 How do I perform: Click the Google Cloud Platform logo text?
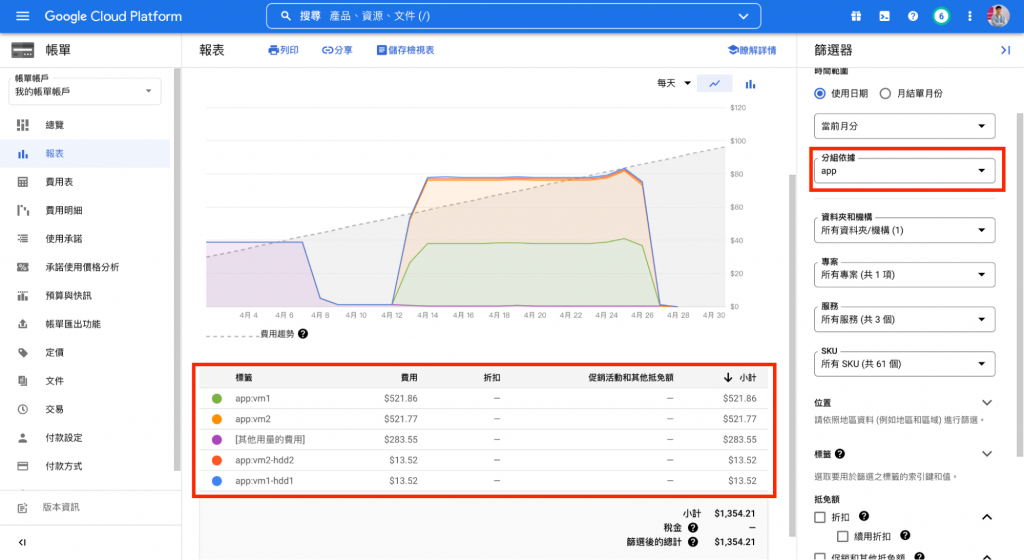click(113, 16)
